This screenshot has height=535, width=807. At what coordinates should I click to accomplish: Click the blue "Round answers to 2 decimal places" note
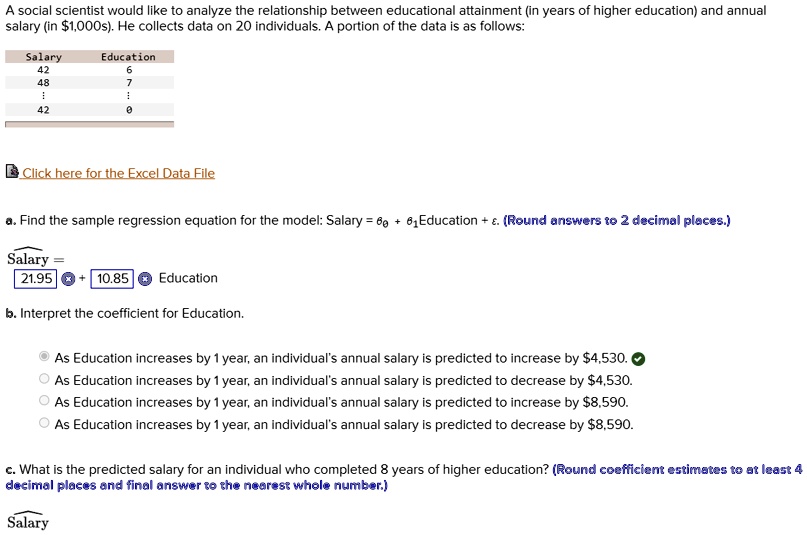pos(617,220)
